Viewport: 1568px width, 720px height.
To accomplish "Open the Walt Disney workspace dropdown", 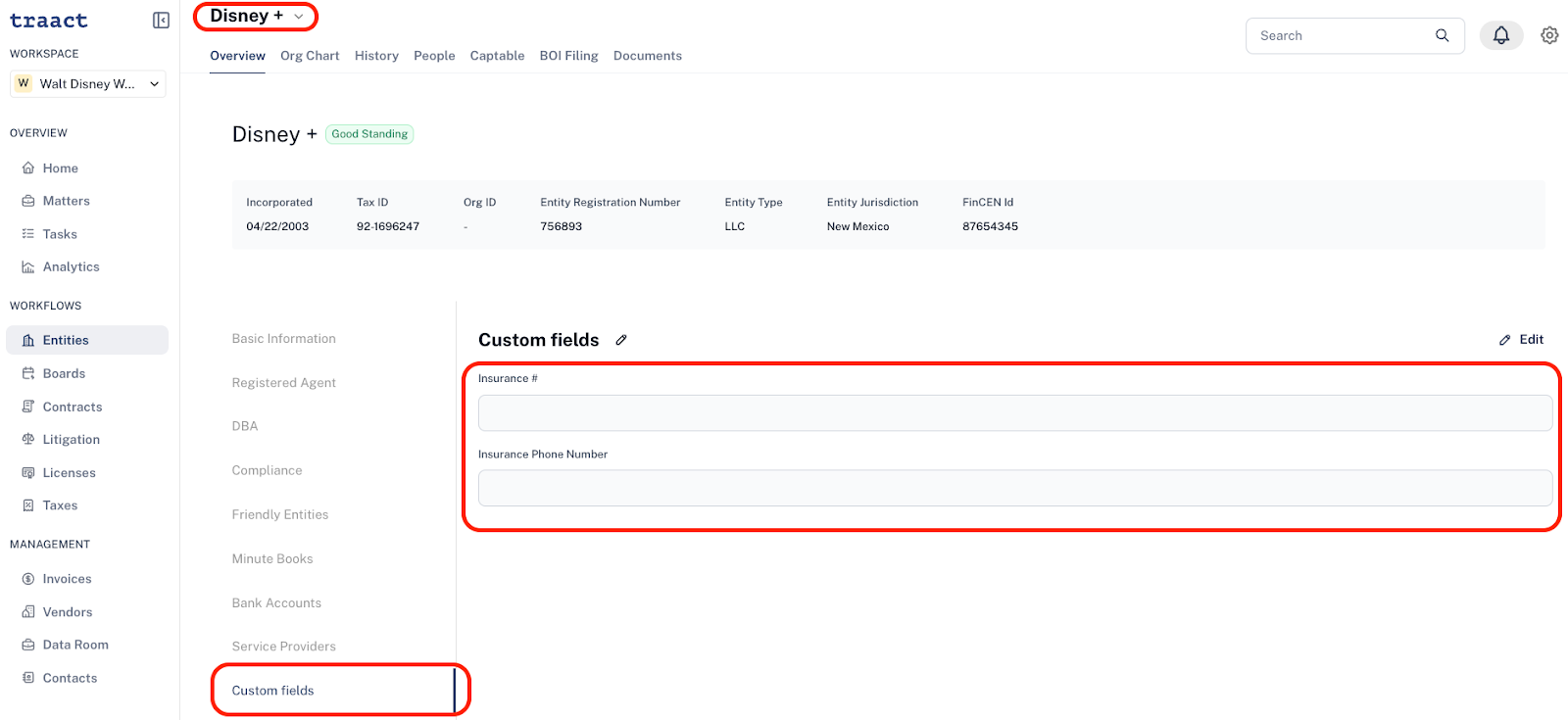I will click(x=88, y=84).
